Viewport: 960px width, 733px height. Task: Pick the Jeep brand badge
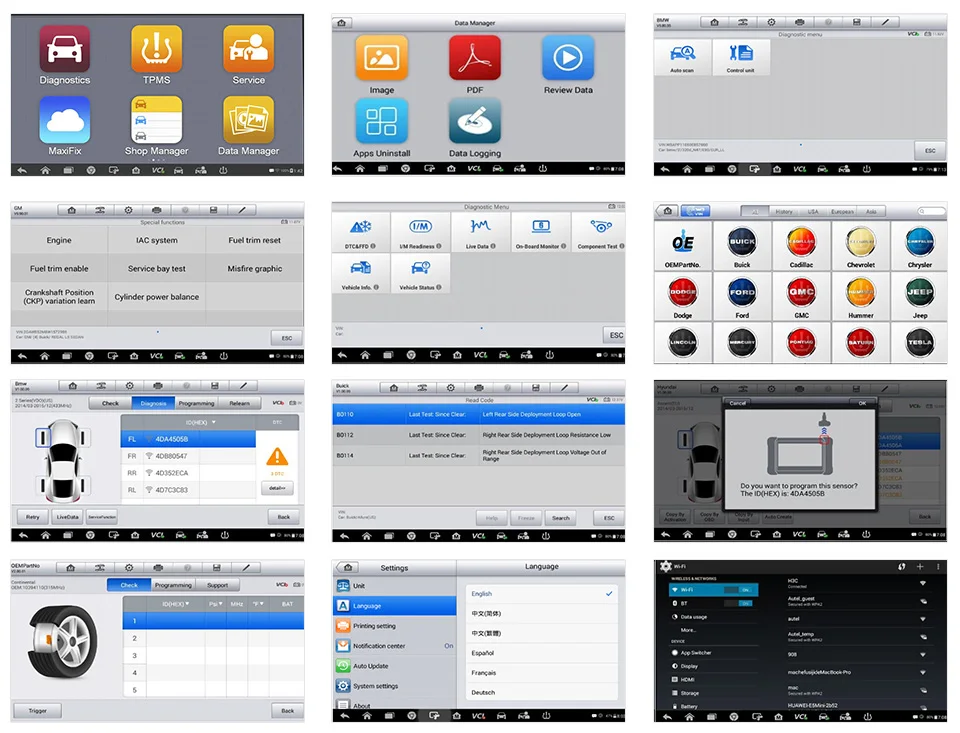click(920, 293)
